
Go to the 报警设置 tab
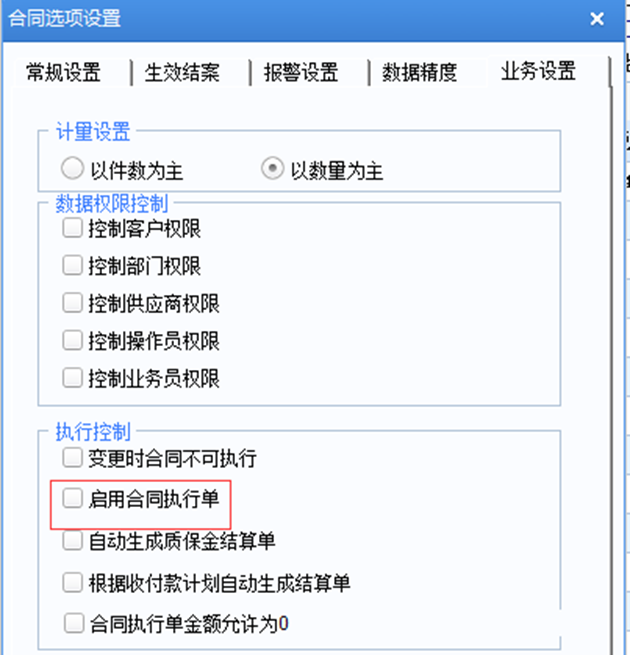click(301, 72)
